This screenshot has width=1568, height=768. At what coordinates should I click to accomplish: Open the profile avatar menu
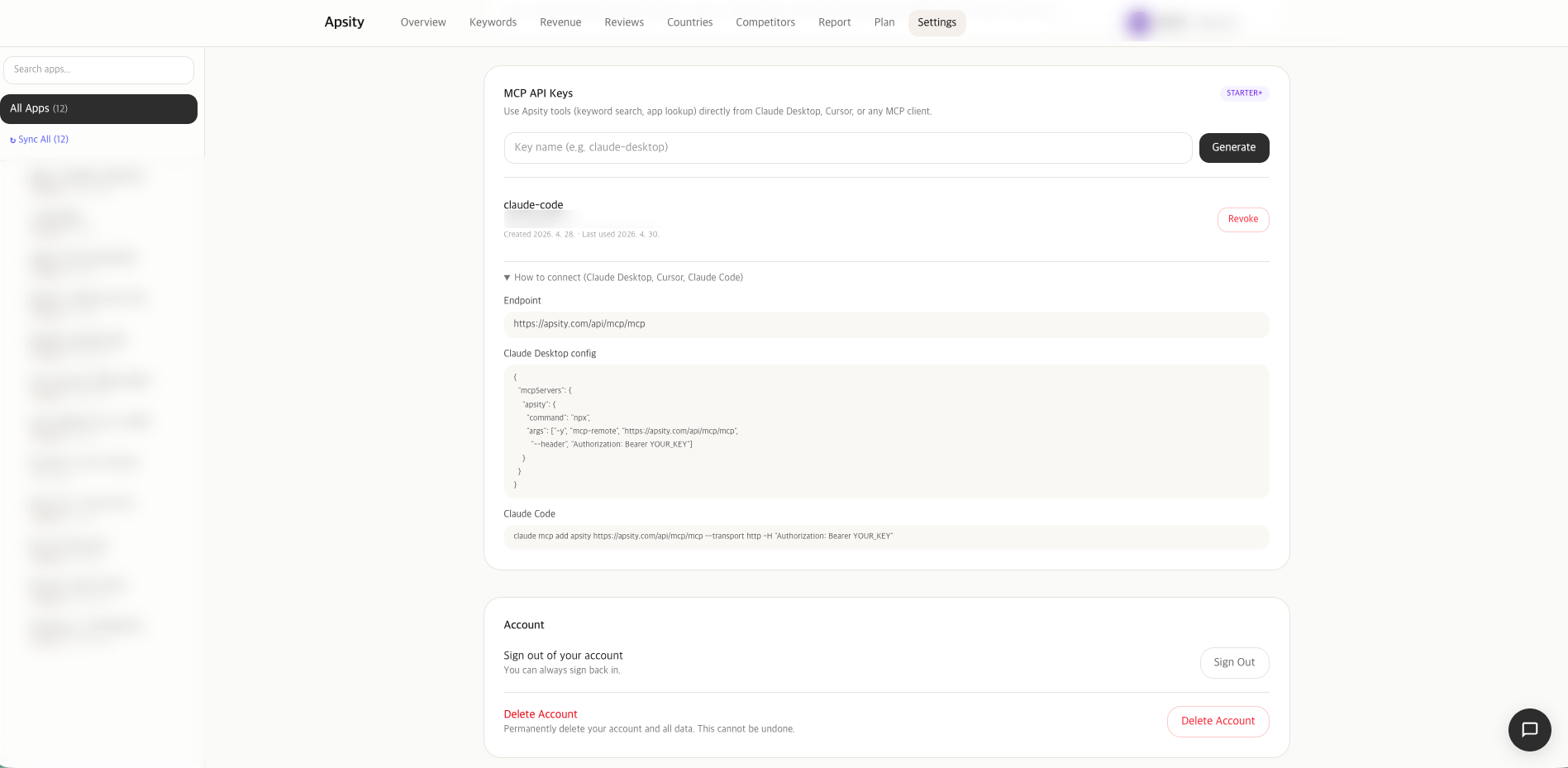1137,22
